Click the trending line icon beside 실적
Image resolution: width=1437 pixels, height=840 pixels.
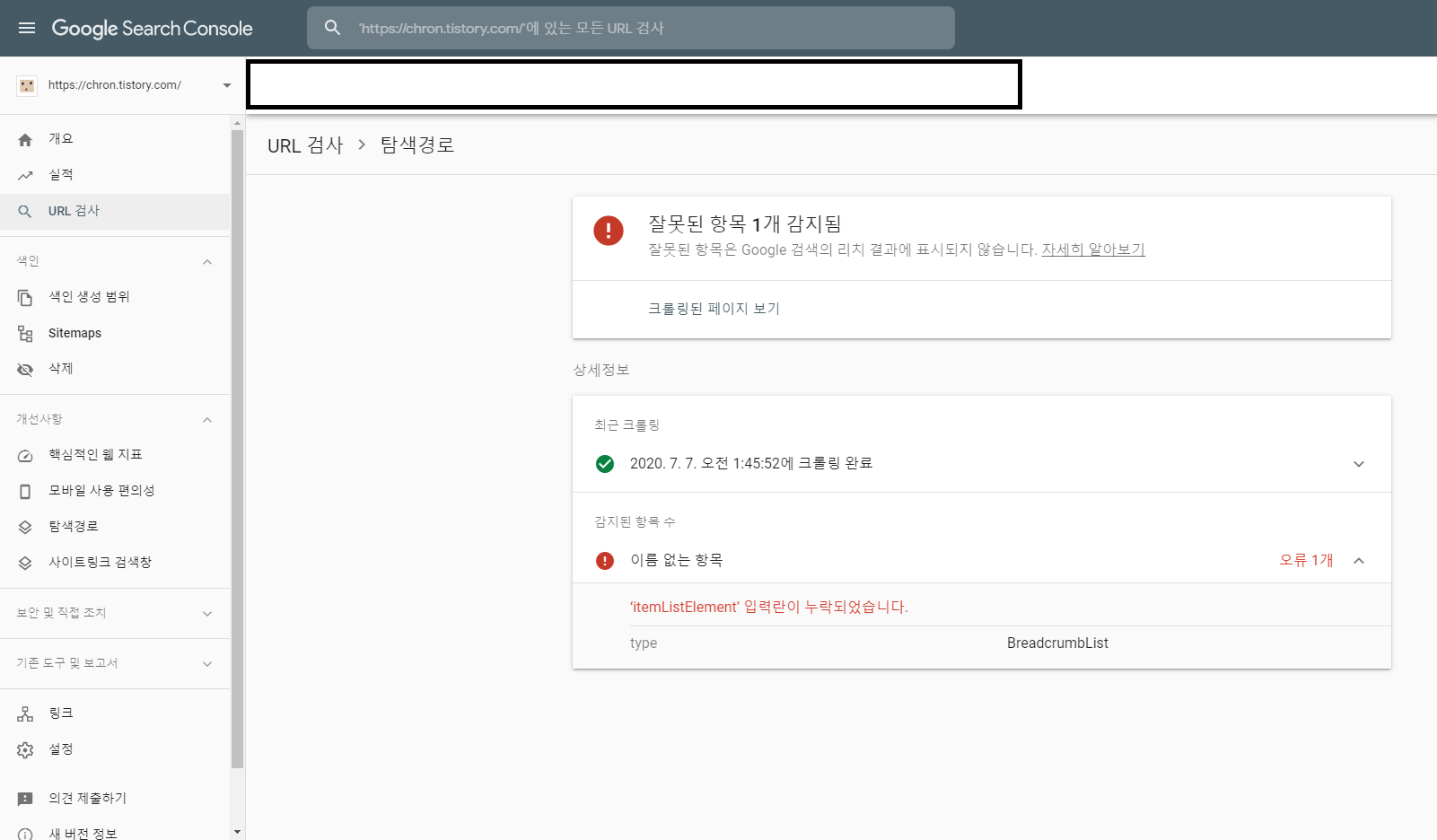pos(25,175)
